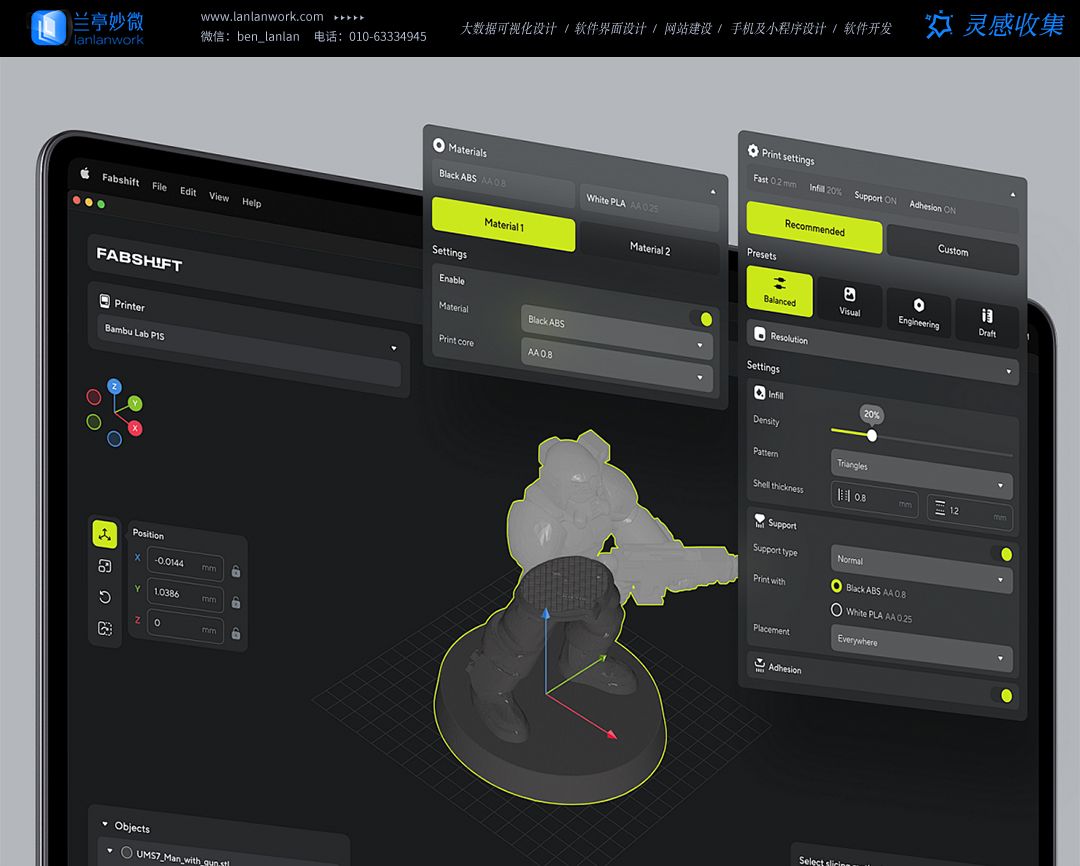
Task: Click the hollow green negative-axis circle
Action: 94,422
